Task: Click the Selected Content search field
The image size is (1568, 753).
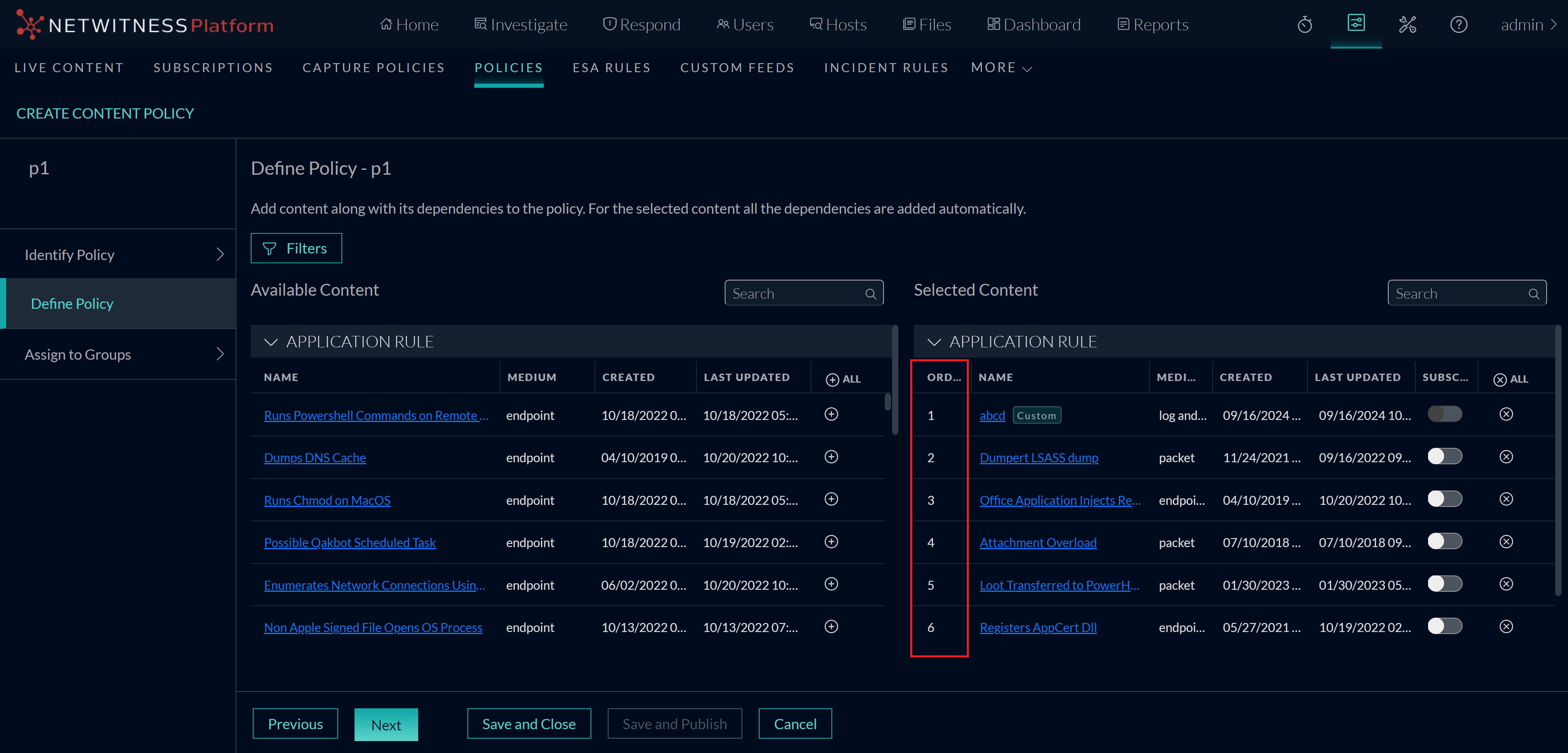Action: tap(1461, 293)
